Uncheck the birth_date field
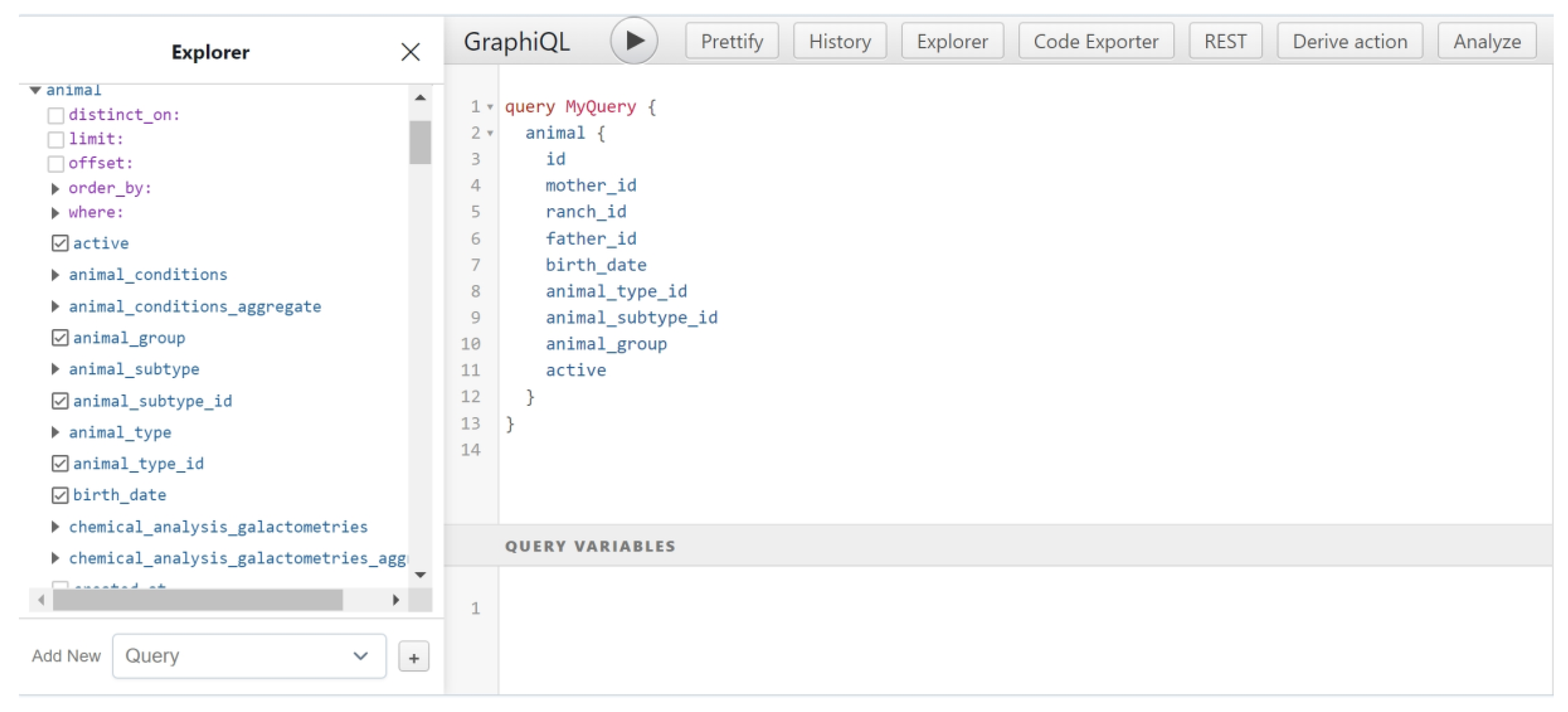 [60, 496]
